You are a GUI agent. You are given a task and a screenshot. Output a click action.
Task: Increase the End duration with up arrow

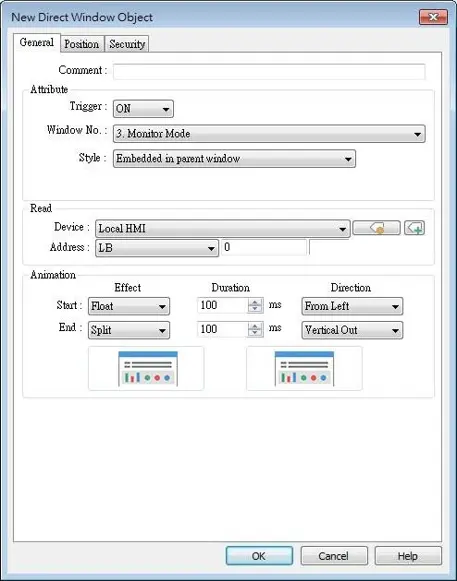(255, 326)
